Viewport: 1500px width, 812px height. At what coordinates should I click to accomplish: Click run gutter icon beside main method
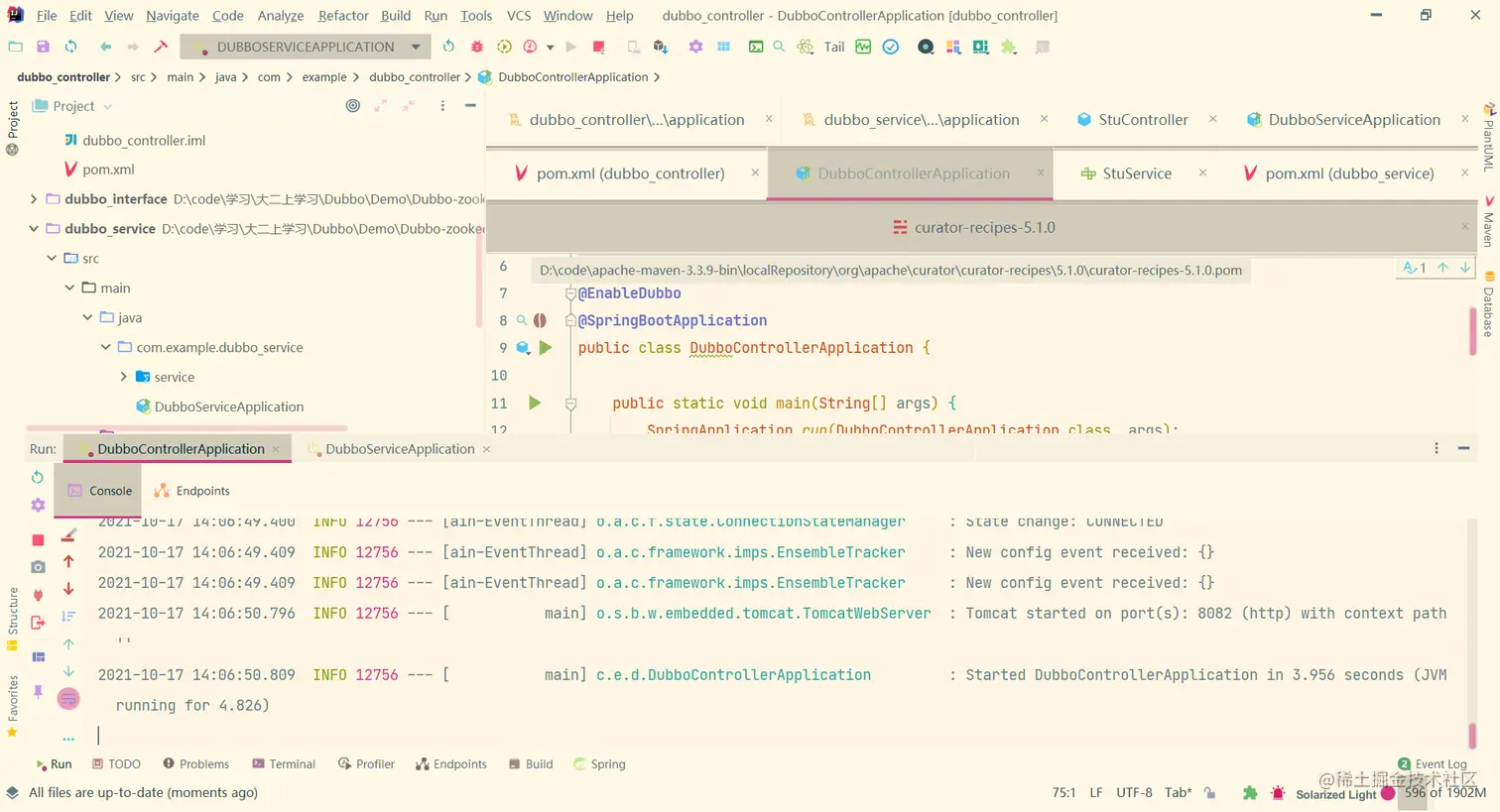[x=535, y=403]
